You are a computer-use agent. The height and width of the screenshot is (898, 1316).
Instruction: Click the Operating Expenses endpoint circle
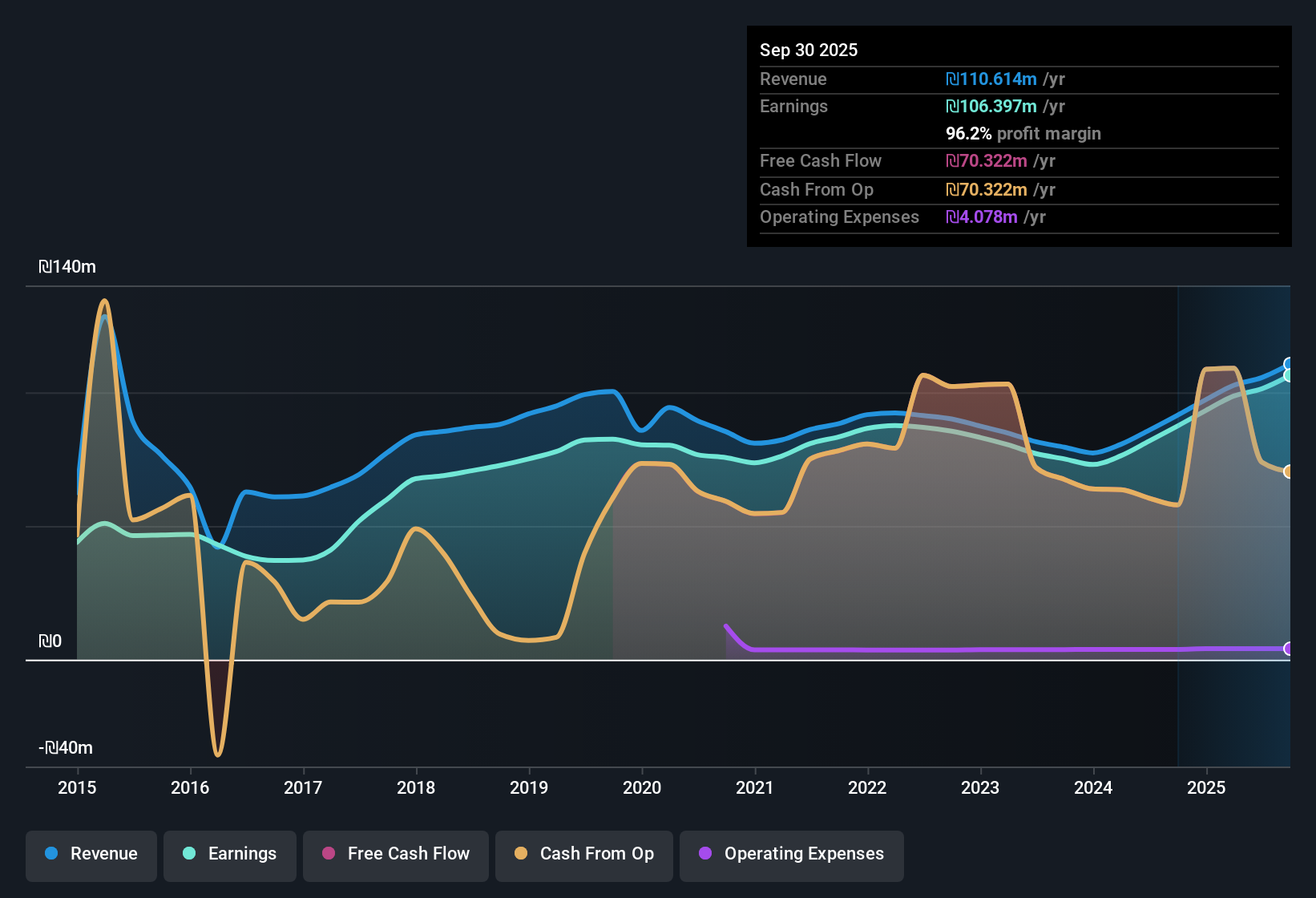1289,649
